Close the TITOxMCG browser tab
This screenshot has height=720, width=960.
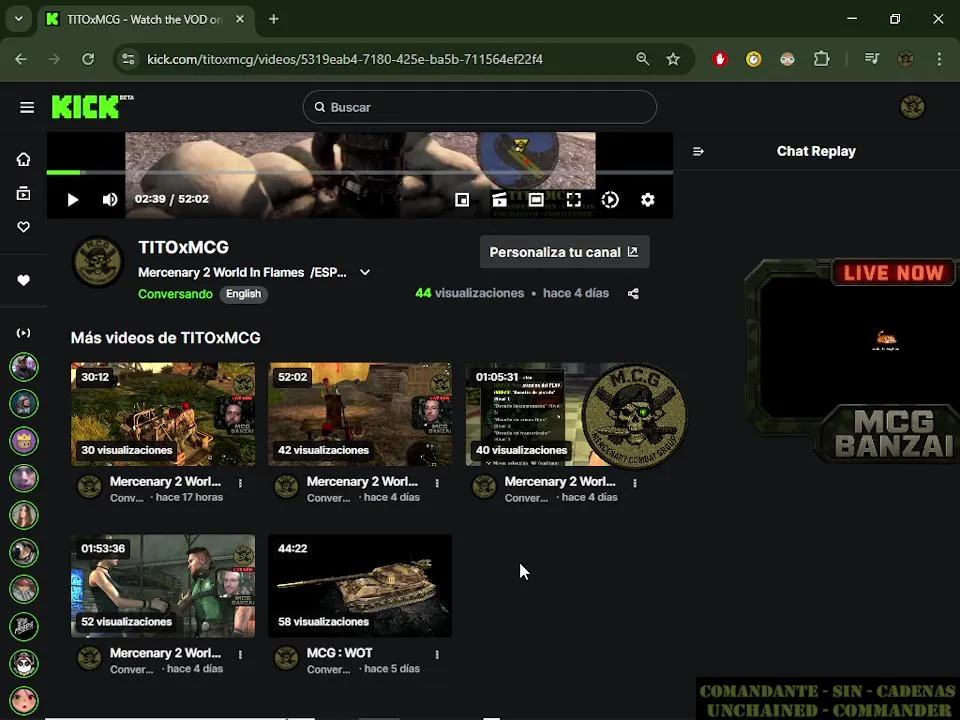coord(240,20)
